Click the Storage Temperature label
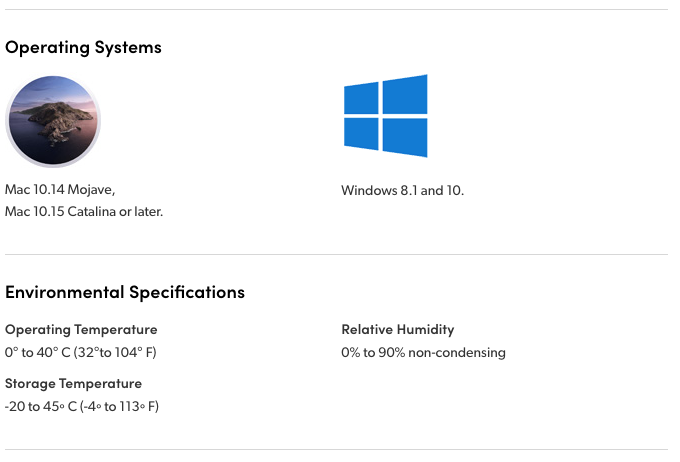 point(73,383)
